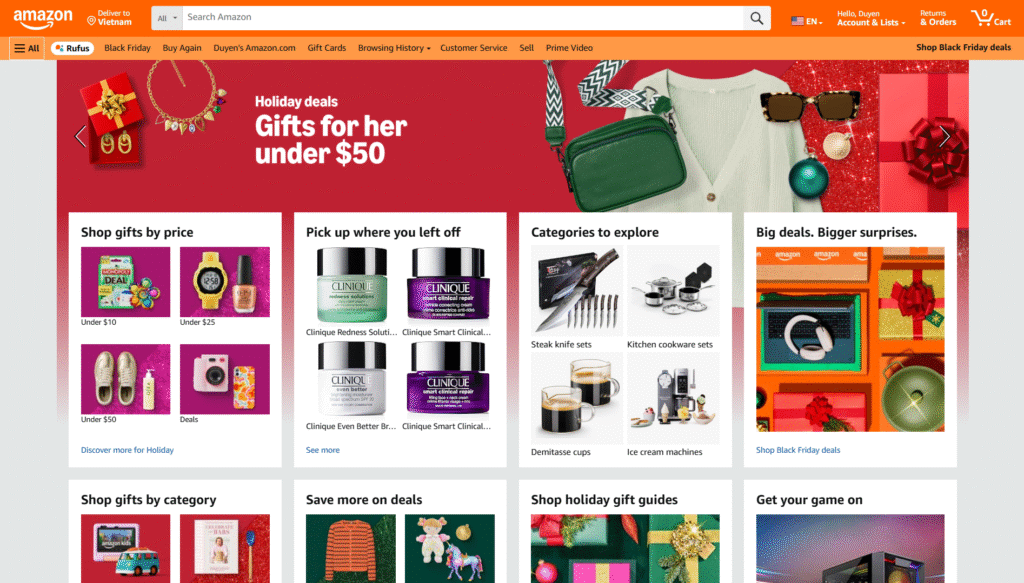Click the Amazon logo
This screenshot has width=1024, height=583.
43,18
